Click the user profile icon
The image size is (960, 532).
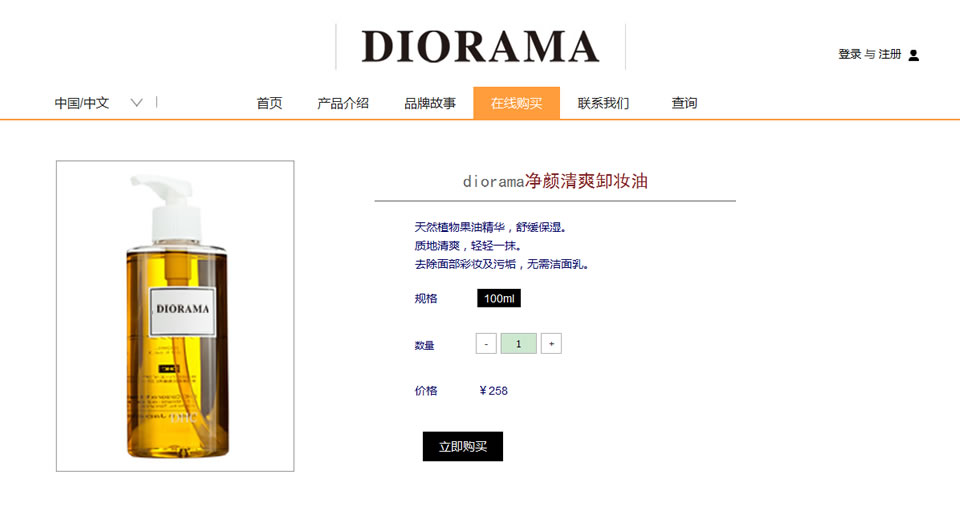pyautogui.click(x=913, y=55)
